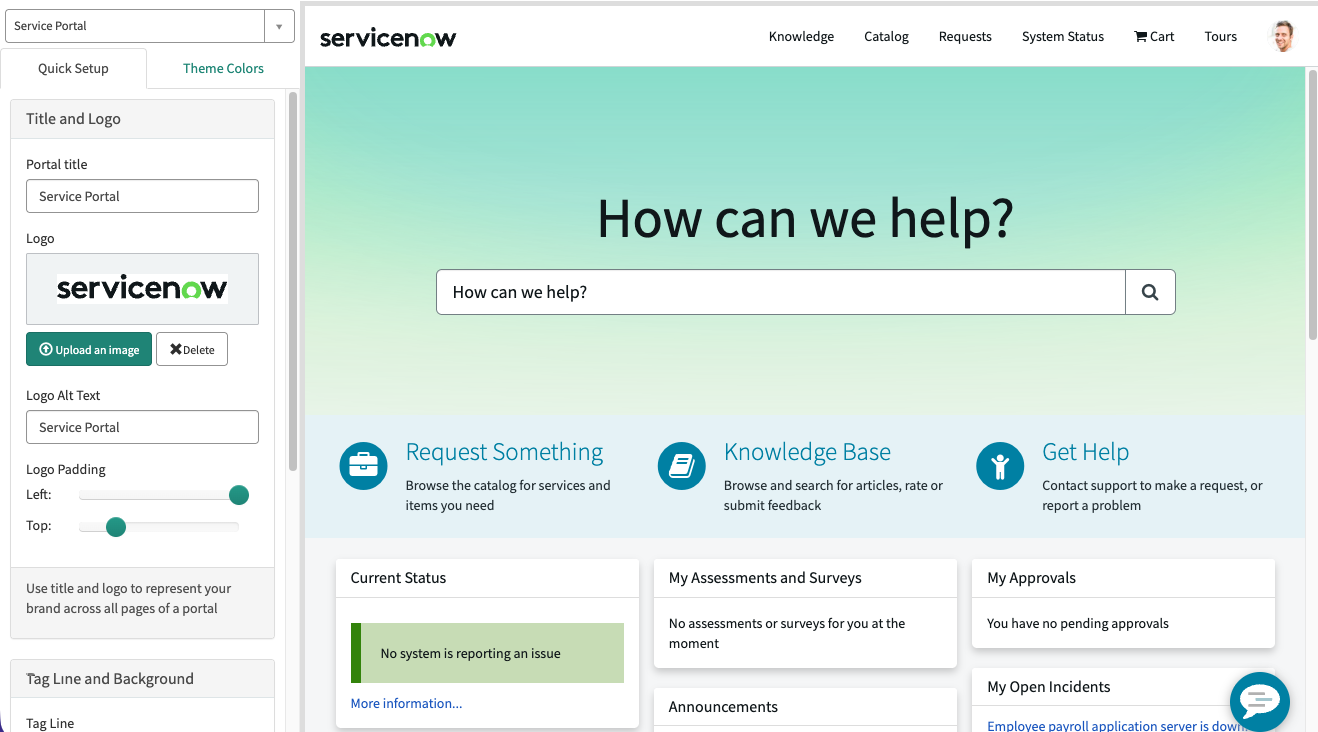
Task: Switch to the Theme Colors tab
Action: pos(223,68)
